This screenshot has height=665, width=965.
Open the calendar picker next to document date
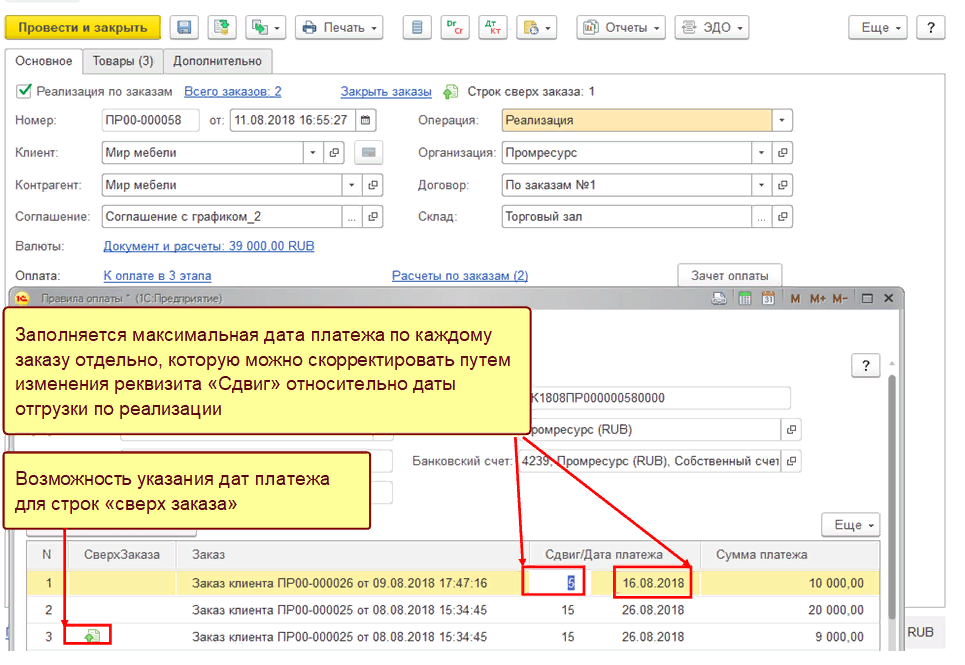366,121
